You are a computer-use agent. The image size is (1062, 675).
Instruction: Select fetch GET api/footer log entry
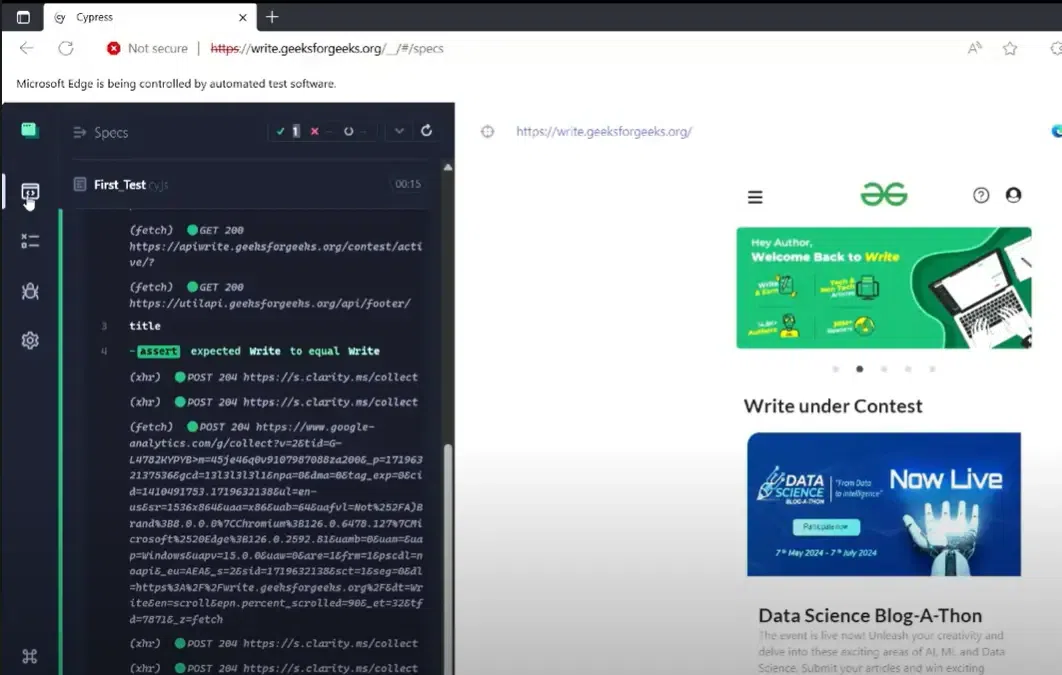270,295
